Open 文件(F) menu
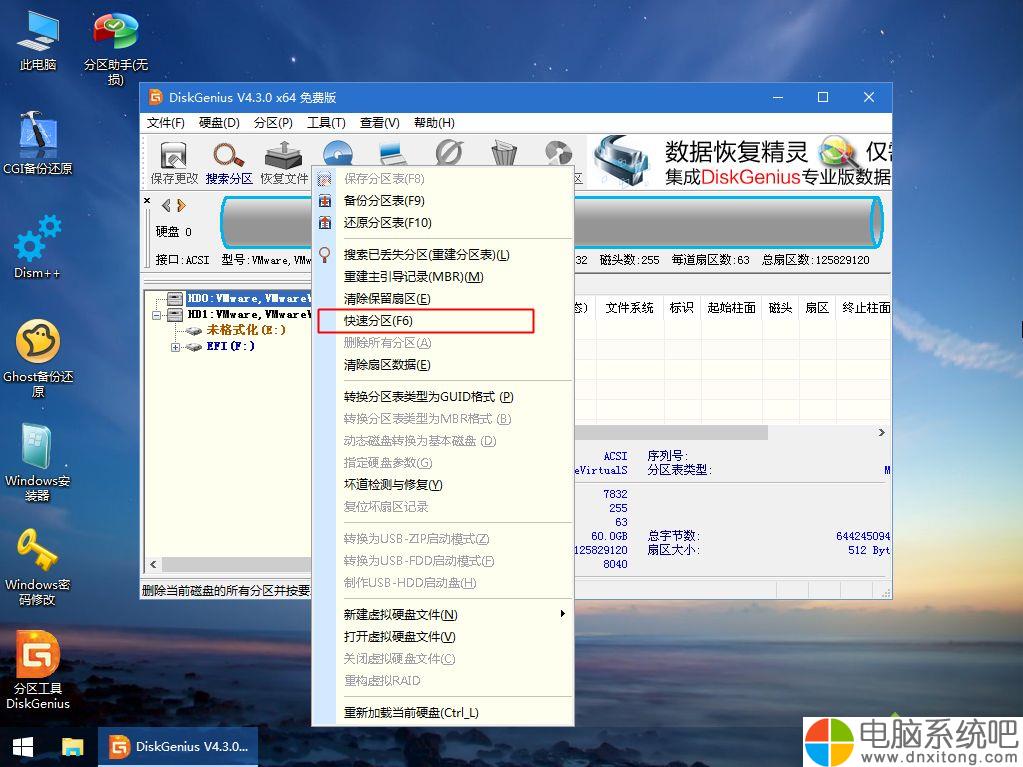Screen dimensions: 1023x767 click(166, 123)
